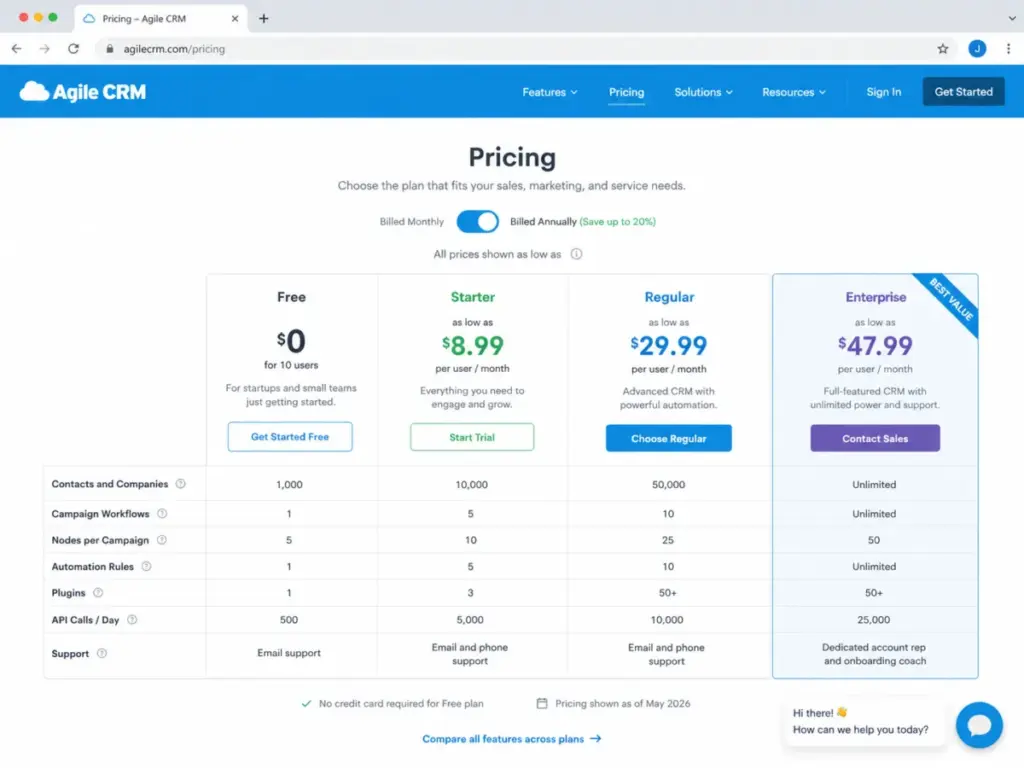Expand the Resources dropdown menu
Screen dimensions: 1024x768
(794, 92)
